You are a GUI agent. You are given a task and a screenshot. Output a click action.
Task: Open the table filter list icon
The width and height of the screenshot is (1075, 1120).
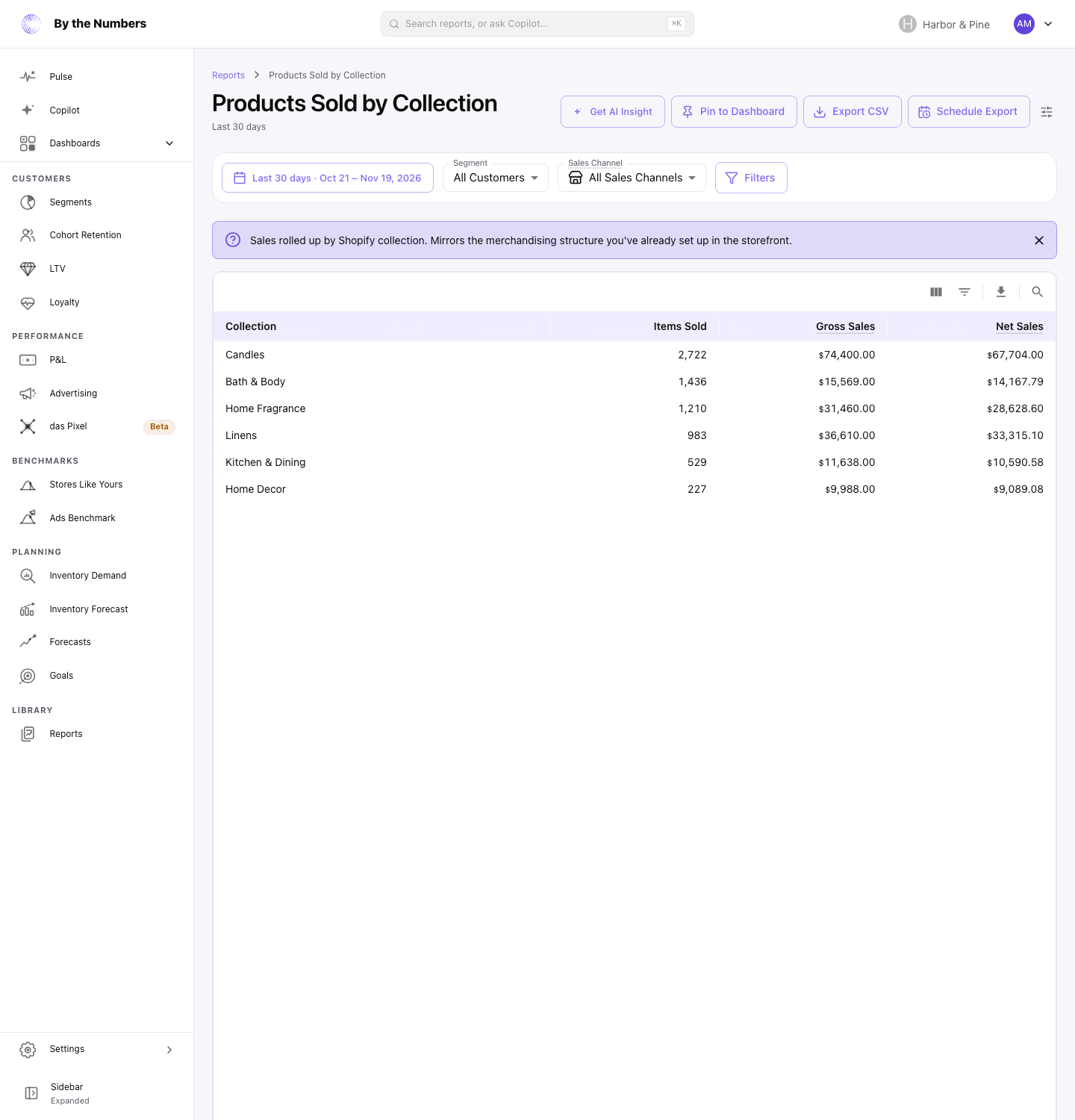[x=965, y=292]
